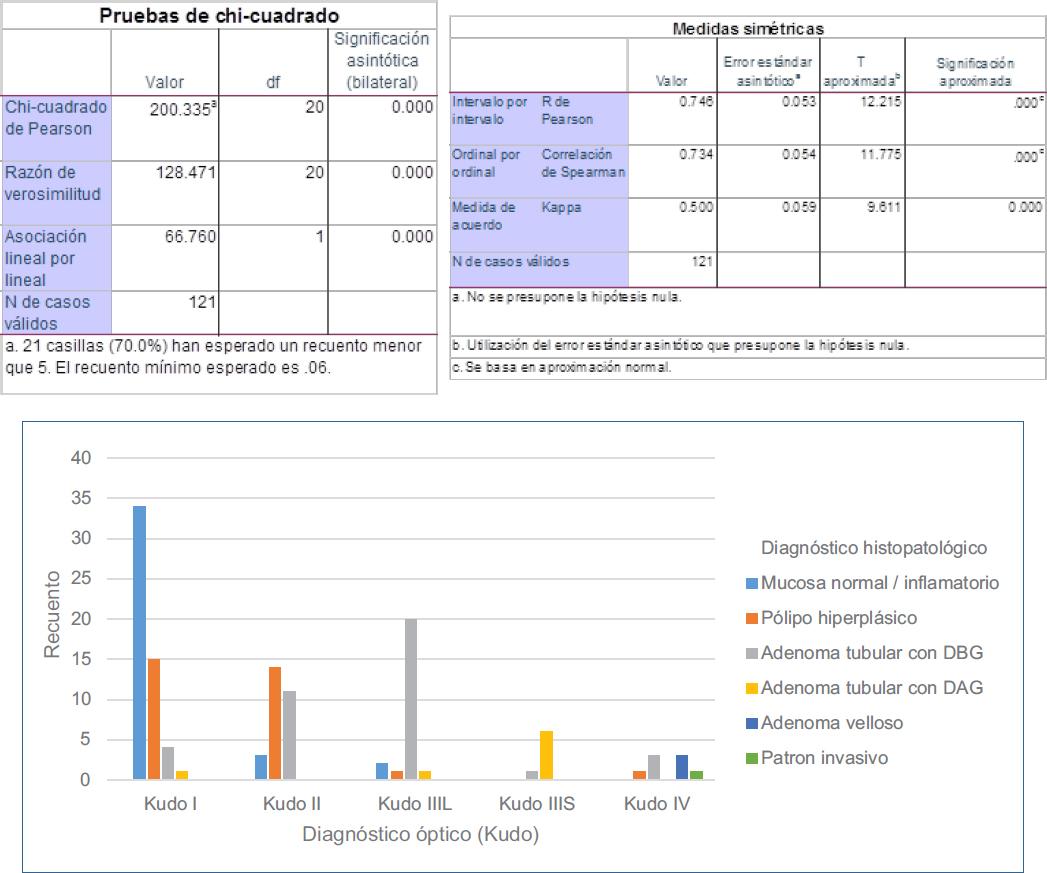Select the Diagnóstico óptico (Kudo) axis title
This screenshot has width=1047, height=873.
coord(421,835)
